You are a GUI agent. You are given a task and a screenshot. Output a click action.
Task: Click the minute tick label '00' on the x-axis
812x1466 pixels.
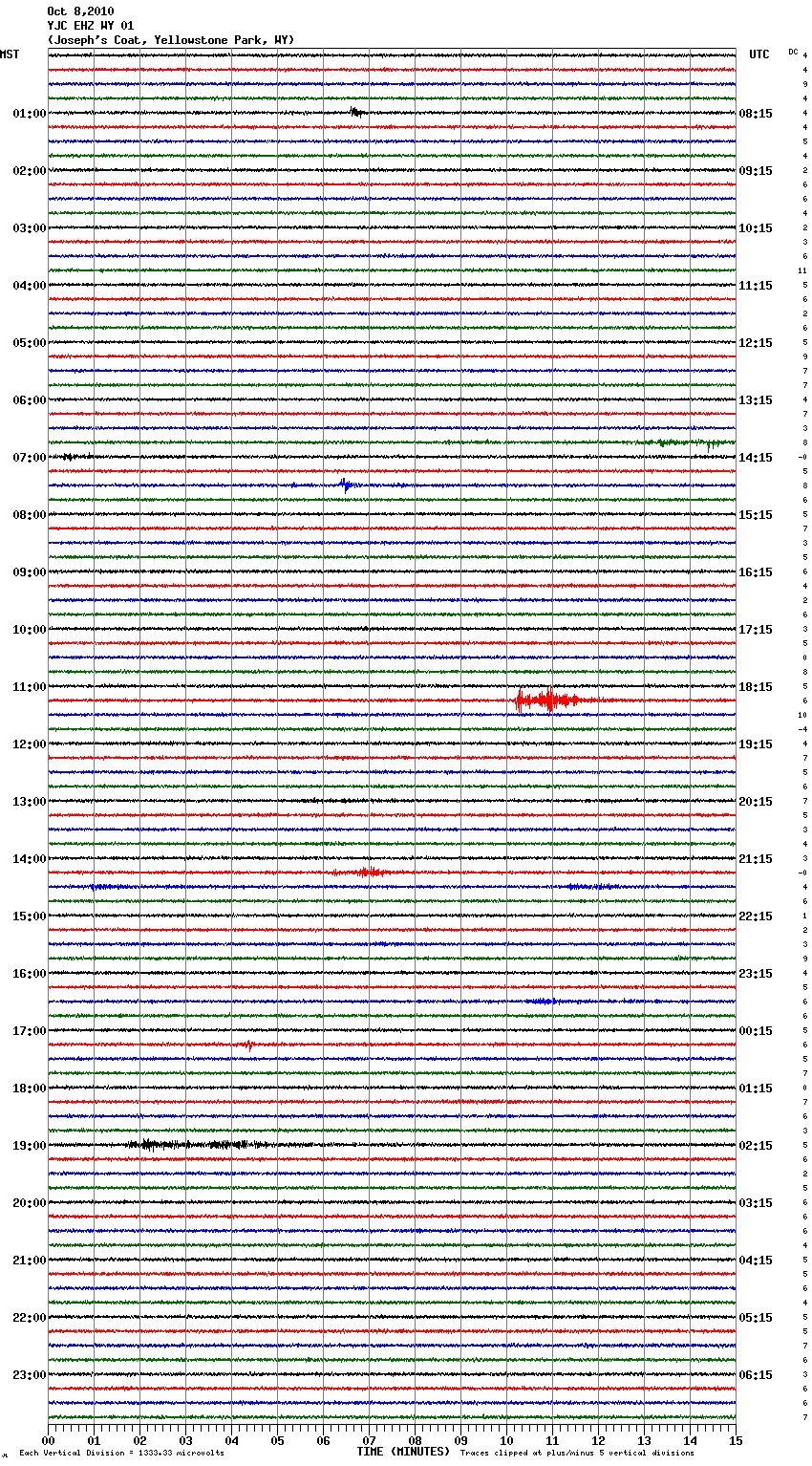tap(48, 1440)
